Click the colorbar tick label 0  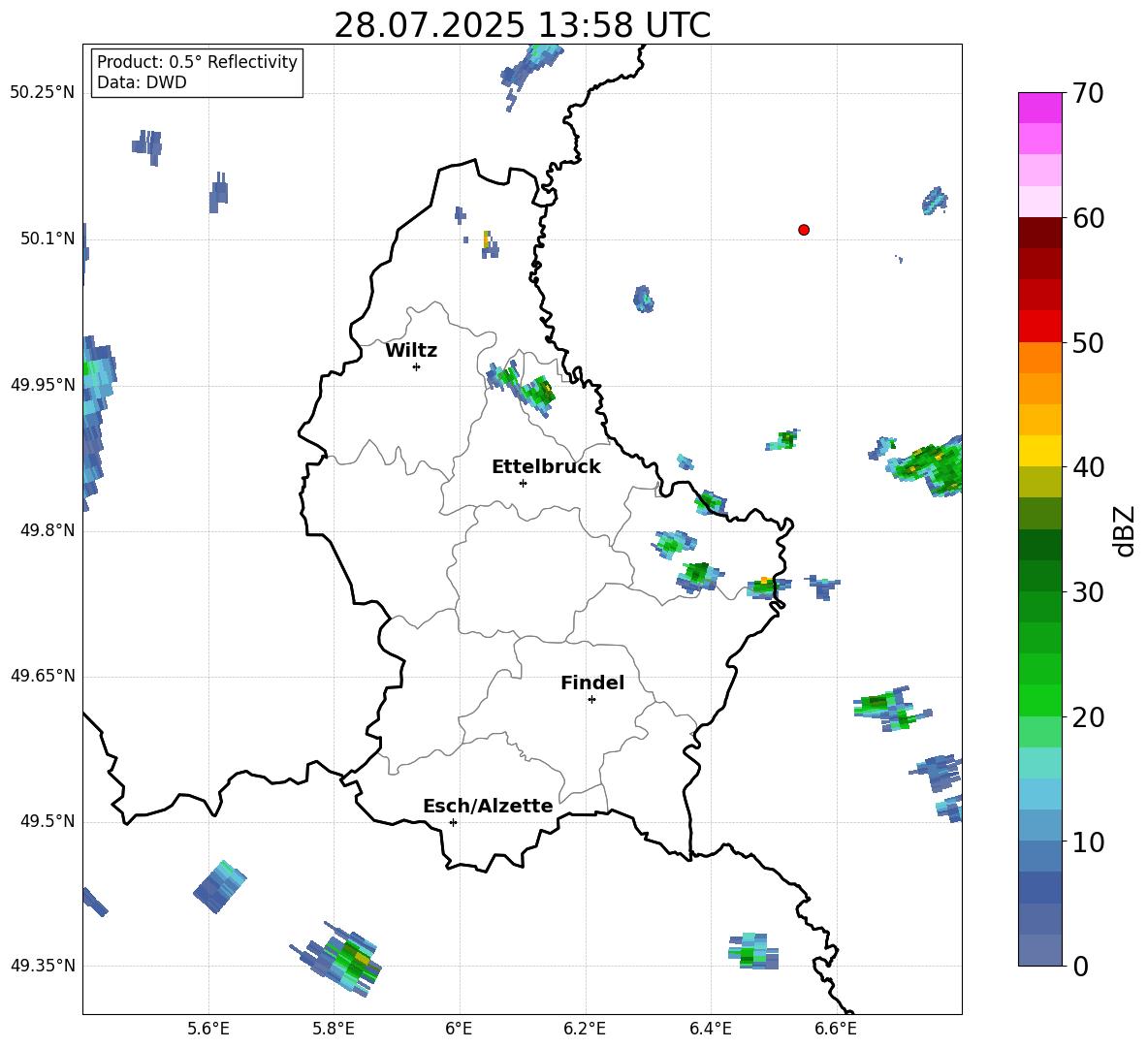[1080, 967]
